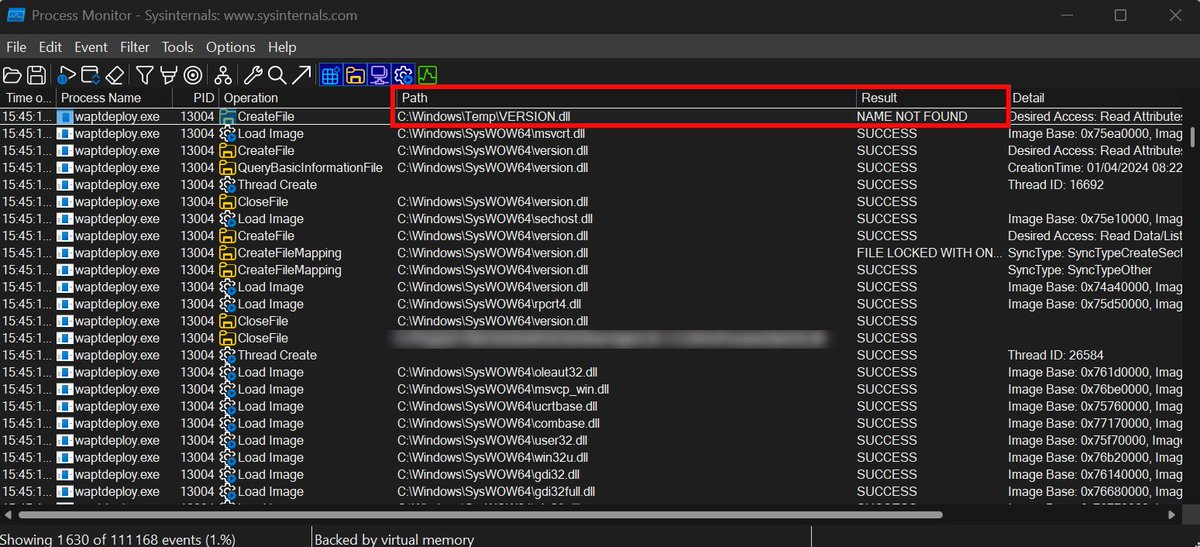This screenshot has width=1200, height=547.
Task: Open the Filter menu
Action: (x=135, y=47)
